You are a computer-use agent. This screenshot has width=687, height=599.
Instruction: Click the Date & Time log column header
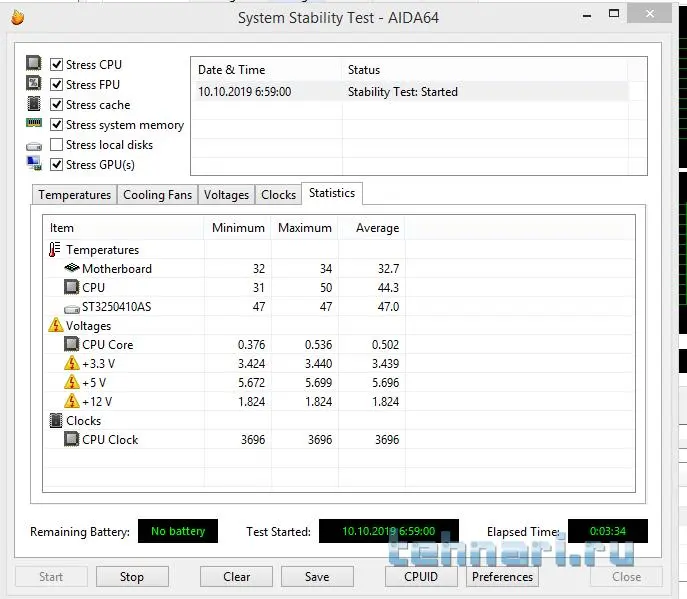tap(266, 70)
